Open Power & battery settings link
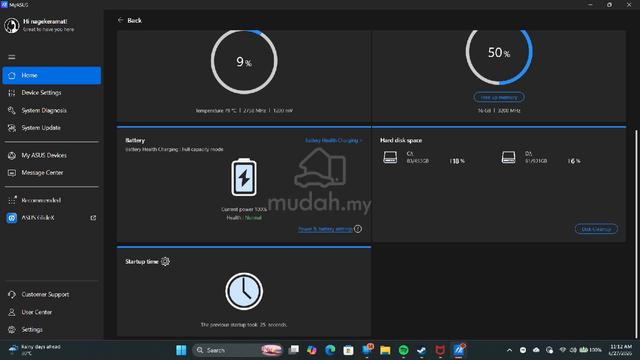This screenshot has height=360, width=640. [325, 229]
